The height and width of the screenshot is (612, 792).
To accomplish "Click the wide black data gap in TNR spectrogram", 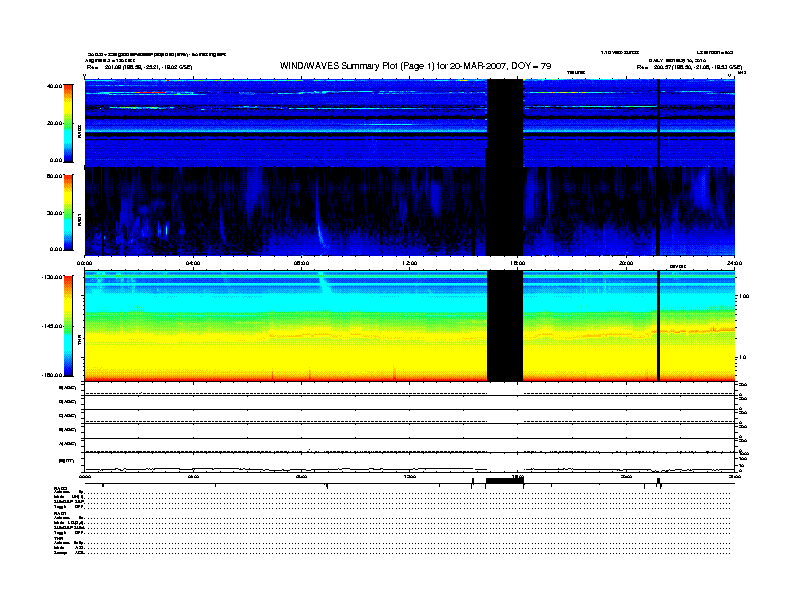I will click(505, 326).
